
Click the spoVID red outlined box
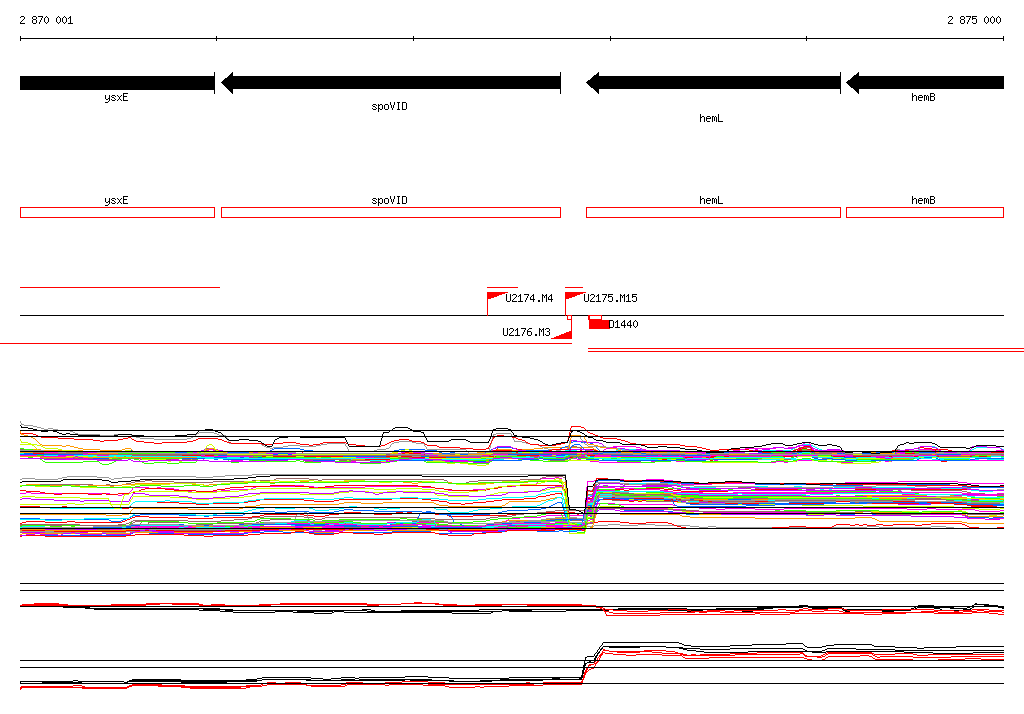391,212
